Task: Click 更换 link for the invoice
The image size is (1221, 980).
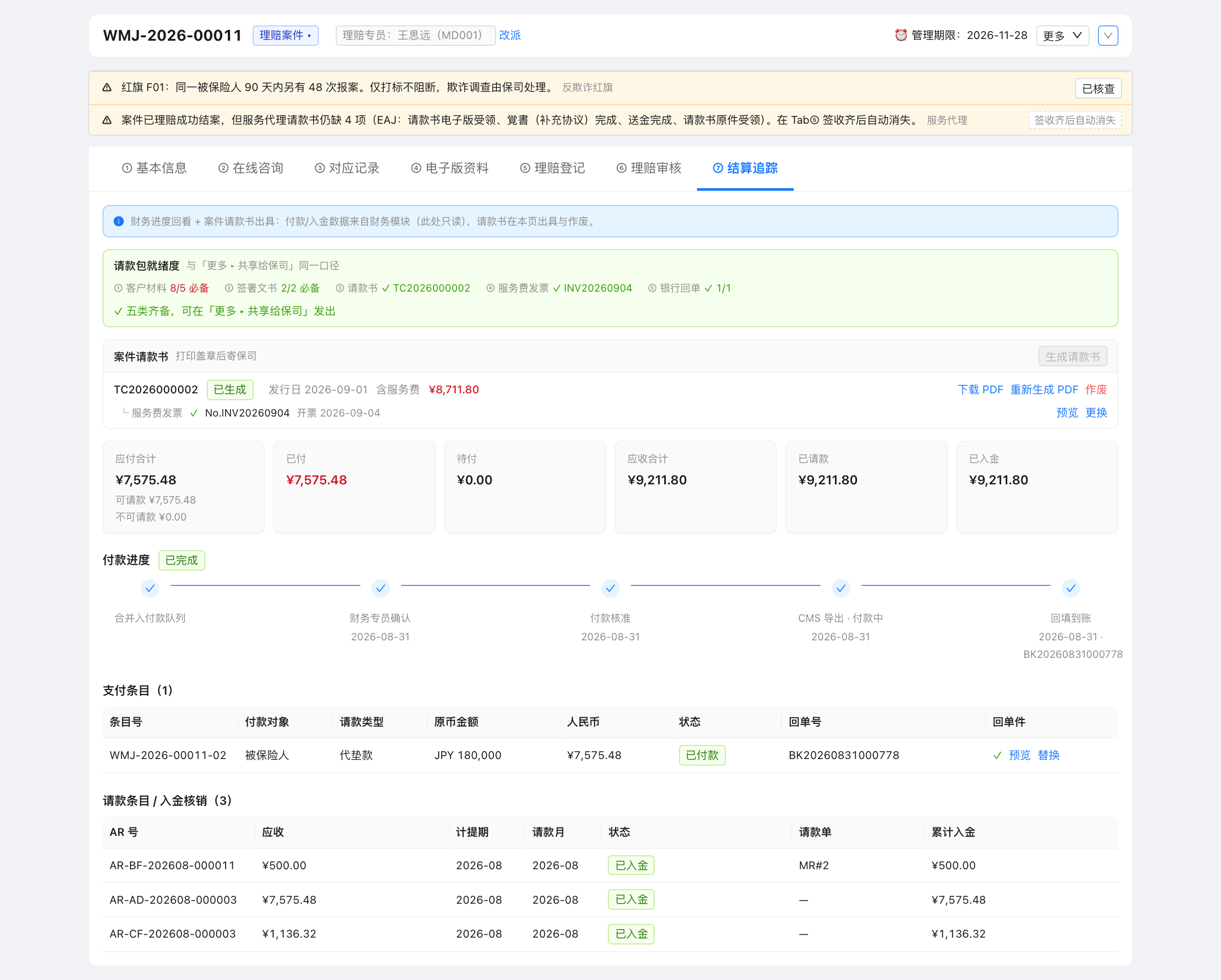Action: (1096, 413)
